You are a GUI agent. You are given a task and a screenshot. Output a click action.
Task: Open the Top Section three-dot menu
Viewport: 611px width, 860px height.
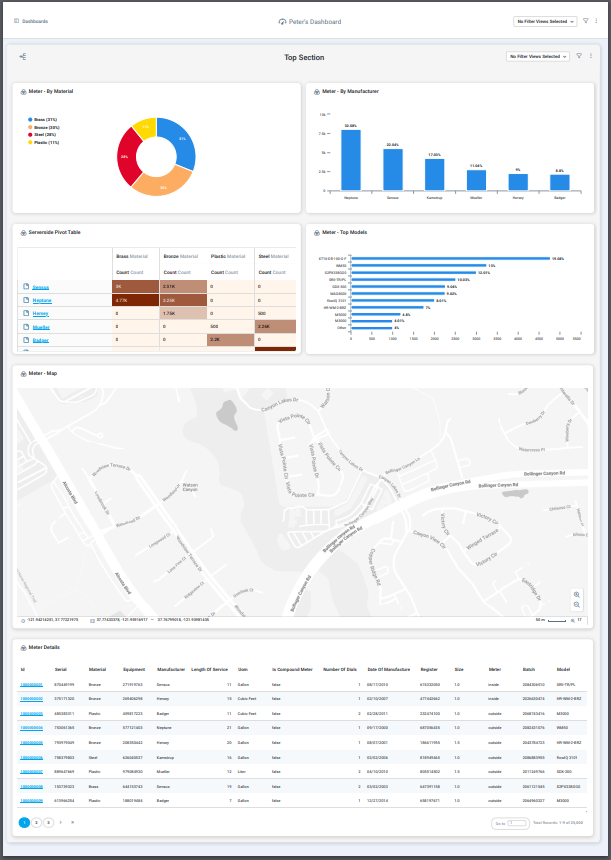click(590, 56)
